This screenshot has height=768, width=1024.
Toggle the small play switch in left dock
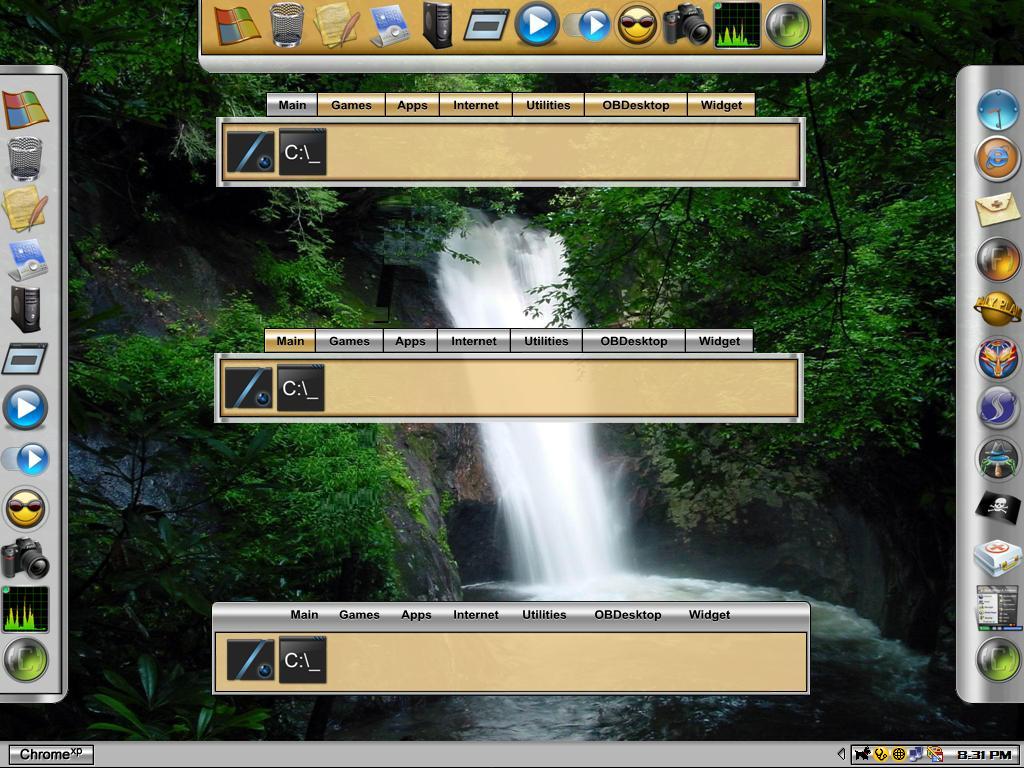pos(25,458)
